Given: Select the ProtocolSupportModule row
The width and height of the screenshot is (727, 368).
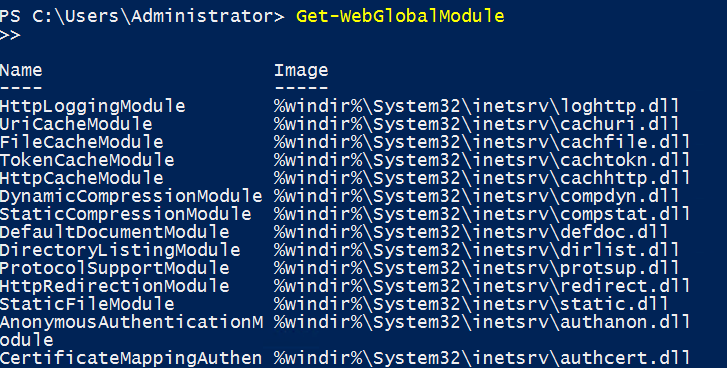Looking at the screenshot, I should [x=115, y=268].
